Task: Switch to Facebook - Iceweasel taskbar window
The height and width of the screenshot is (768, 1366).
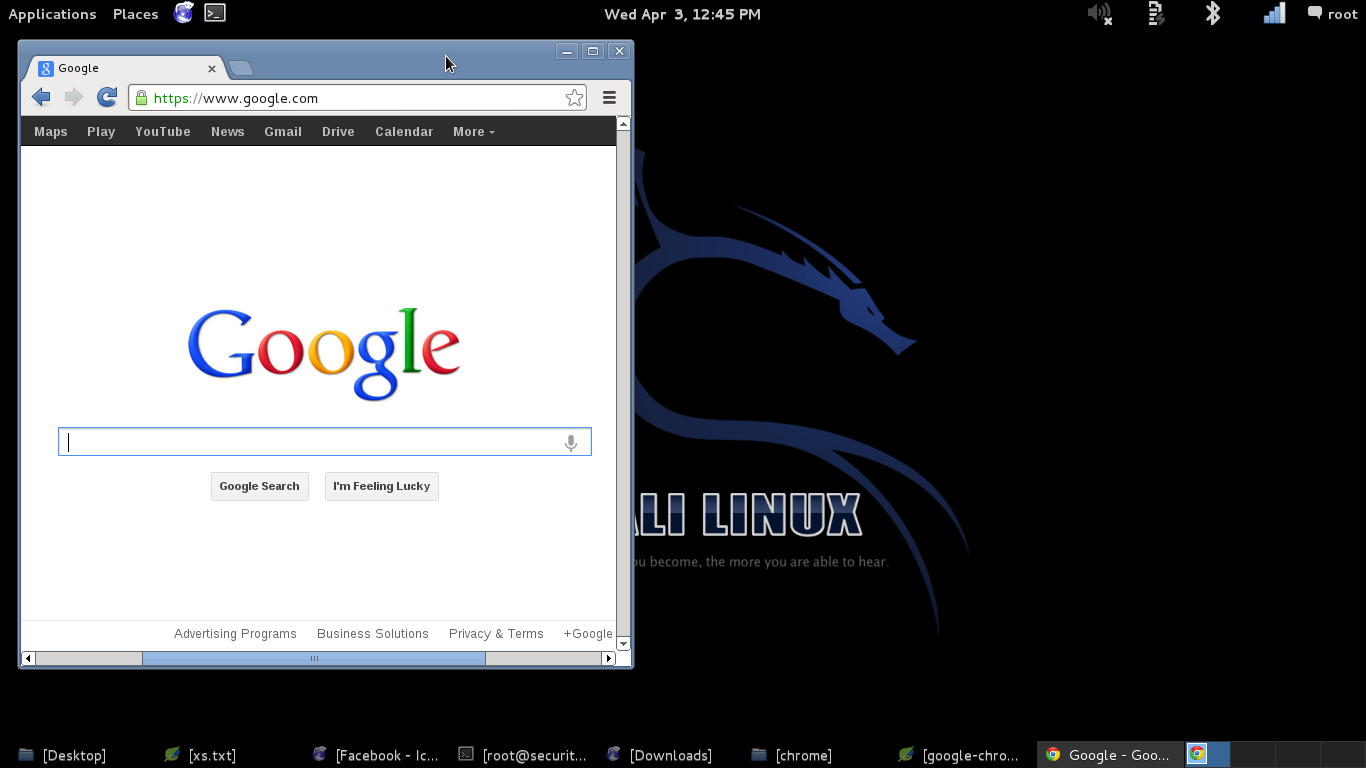Action: coord(376,755)
